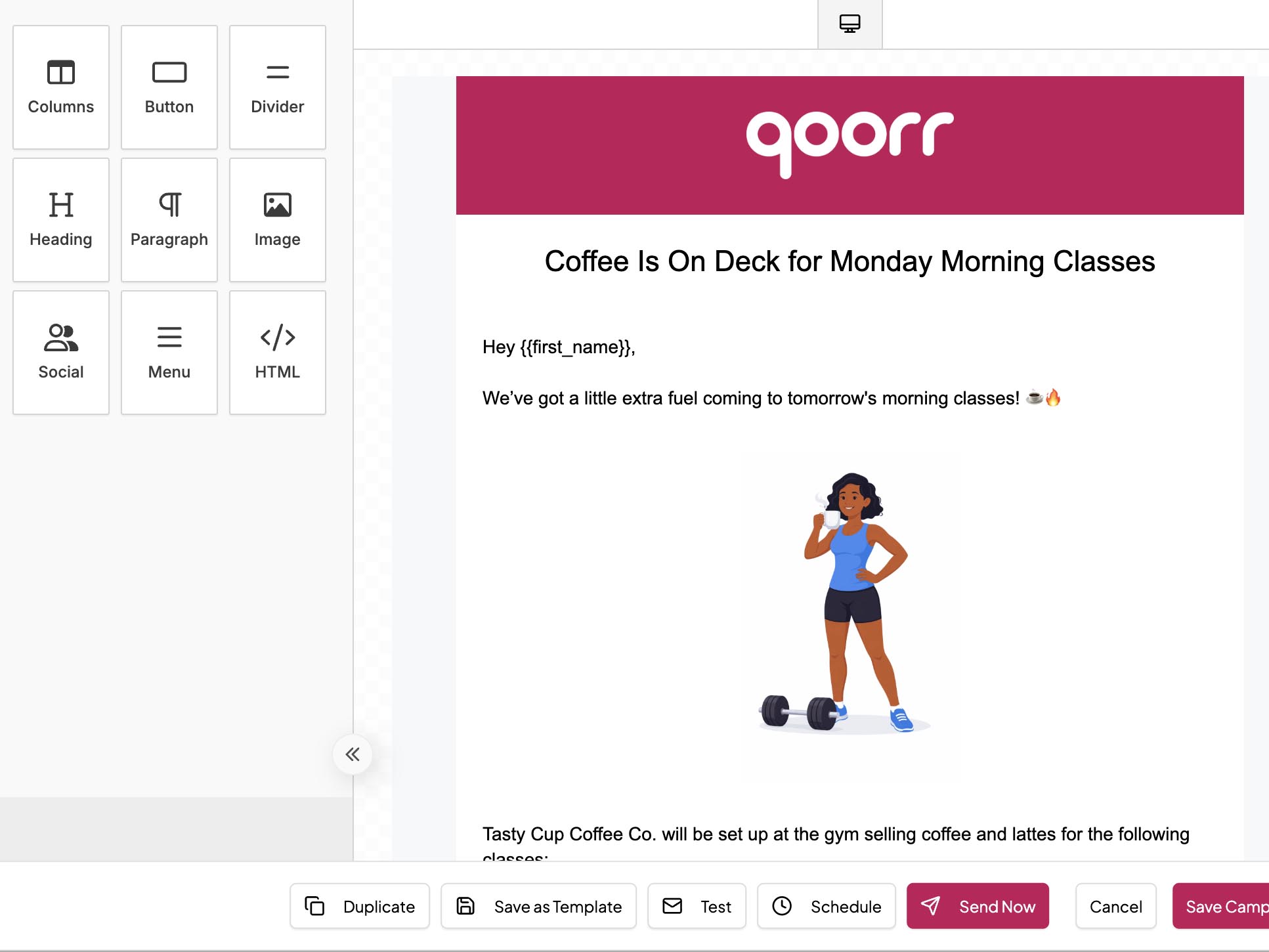Add an HTML code block
The height and width of the screenshot is (952, 1269).
277,353
